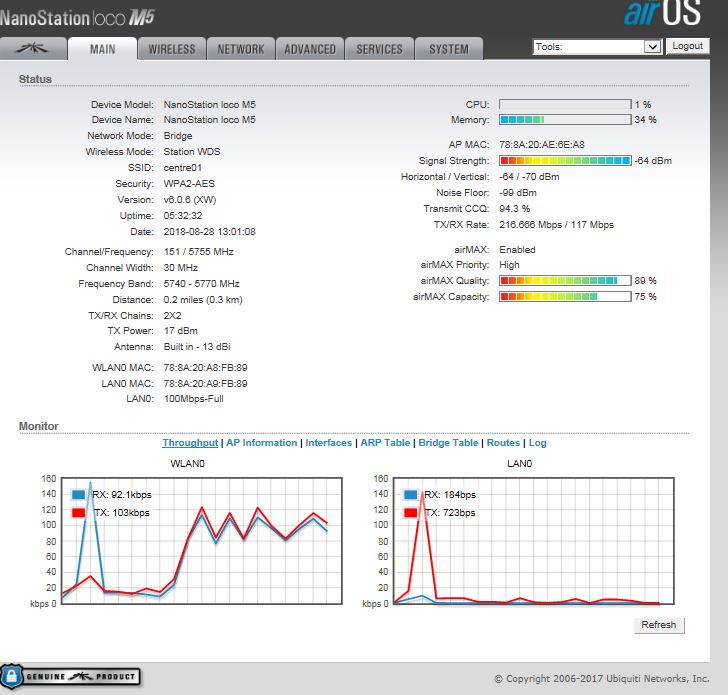Switch to the MAIN tab
The height and width of the screenshot is (695, 728).
[103, 49]
